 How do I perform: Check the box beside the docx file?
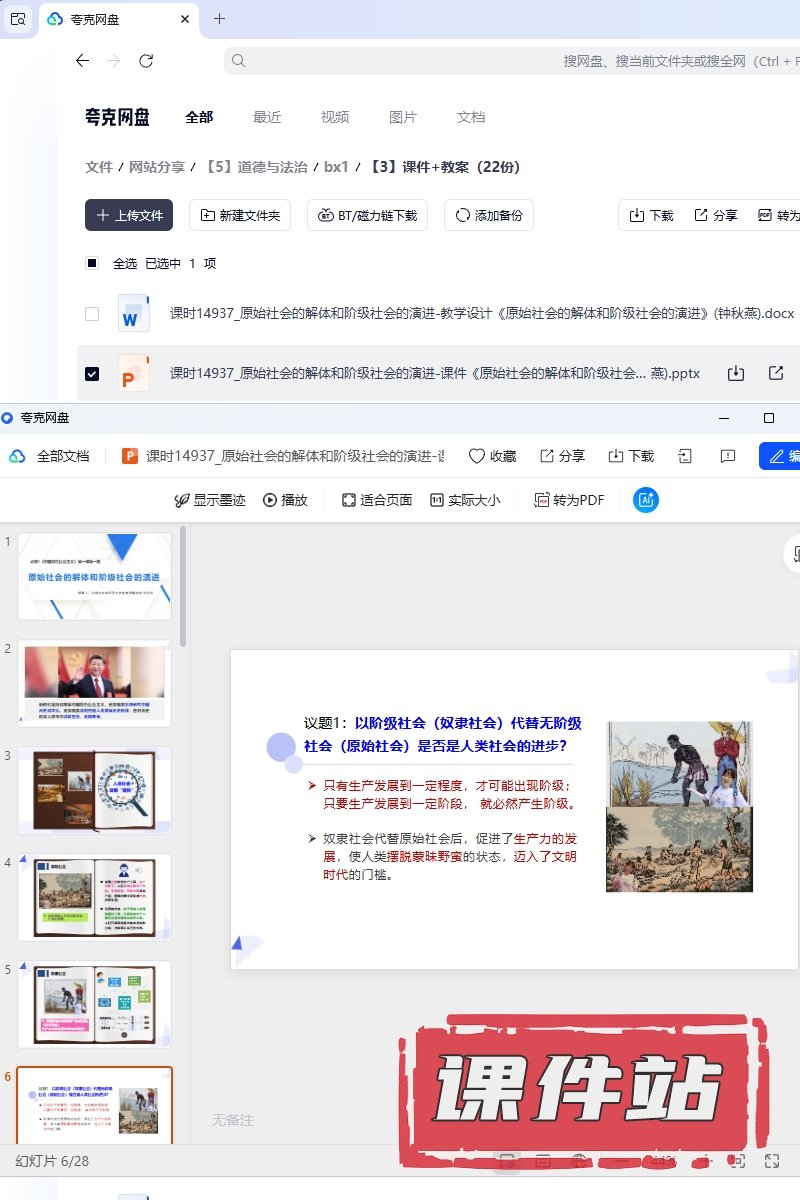[92, 314]
